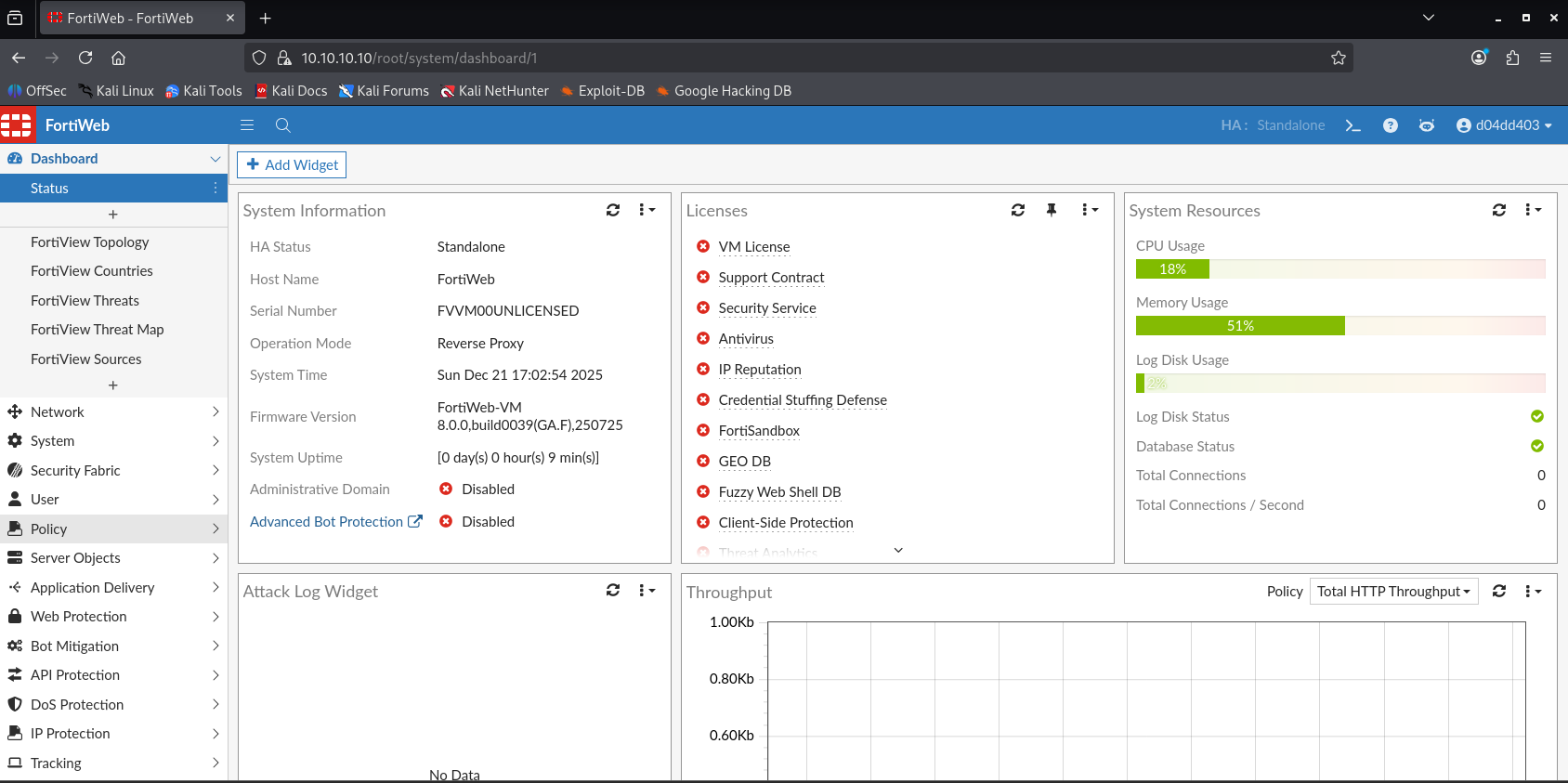Screen dimensions: 1568x783
Task: Open the API Protection menu
Action: pyautogui.click(x=113, y=675)
